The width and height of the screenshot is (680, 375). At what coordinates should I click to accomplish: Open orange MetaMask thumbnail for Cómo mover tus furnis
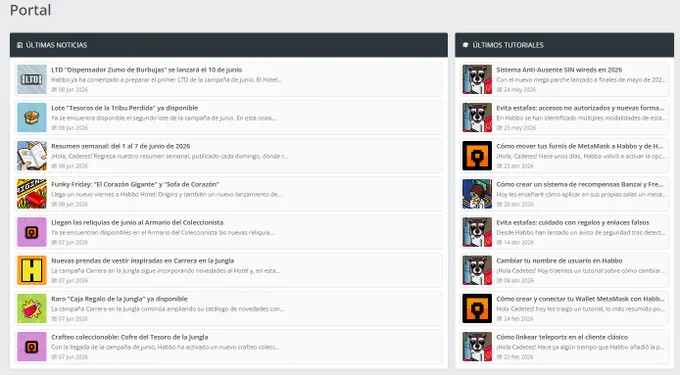(x=477, y=156)
